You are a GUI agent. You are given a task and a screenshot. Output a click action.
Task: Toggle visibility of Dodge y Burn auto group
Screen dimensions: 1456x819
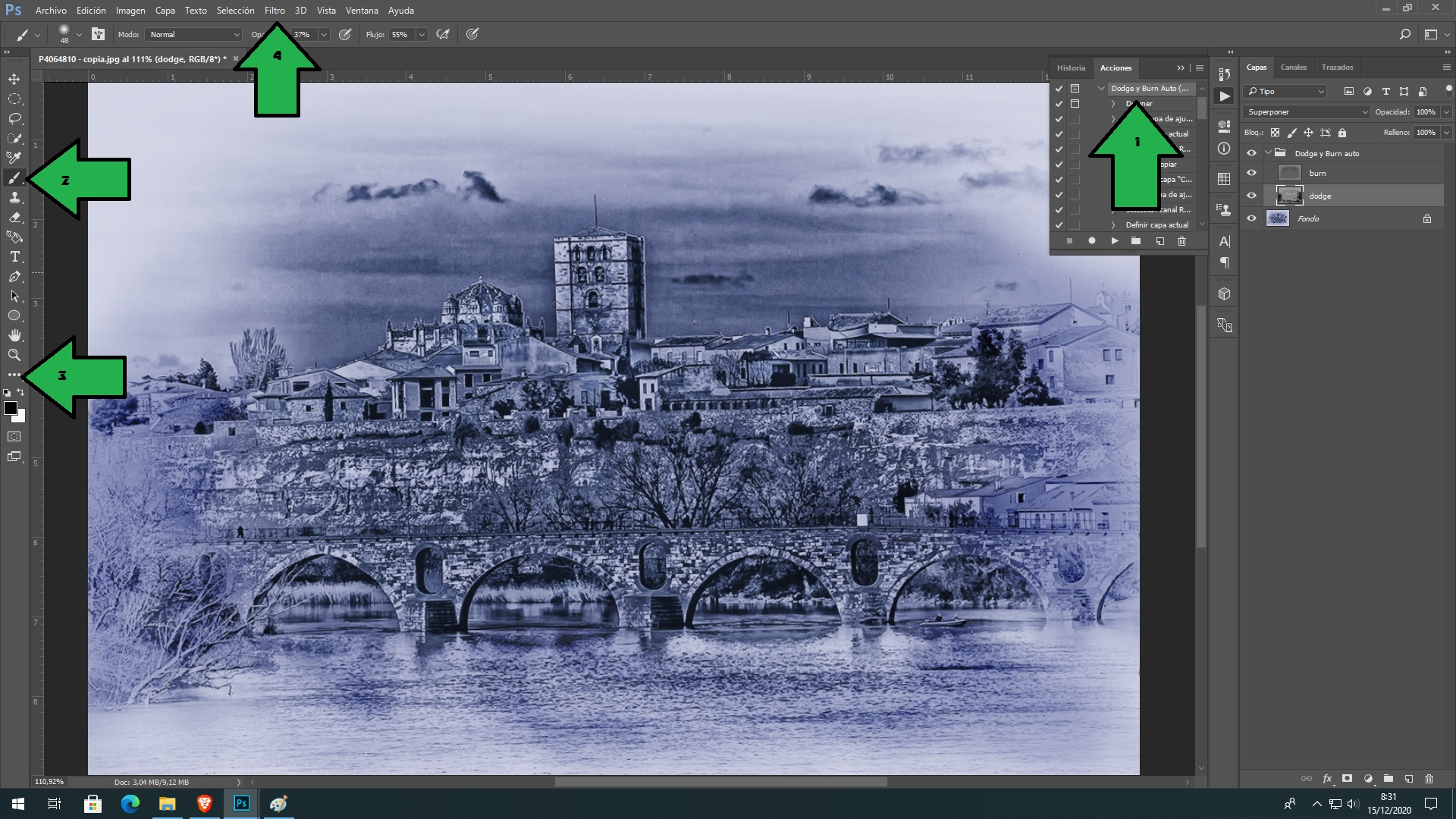click(1252, 153)
